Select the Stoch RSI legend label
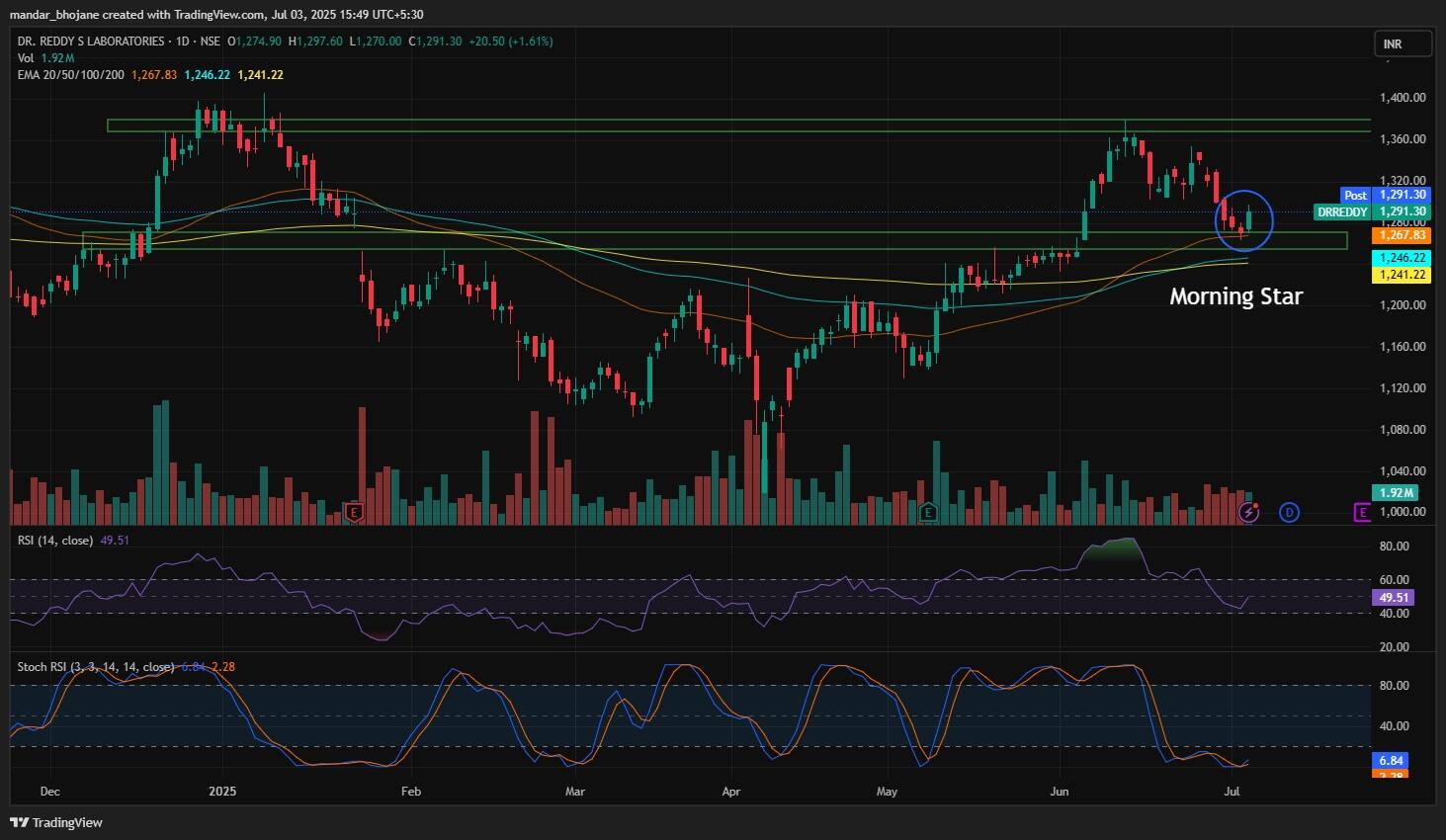Screen dimensions: 1446x840 click(x=96, y=667)
